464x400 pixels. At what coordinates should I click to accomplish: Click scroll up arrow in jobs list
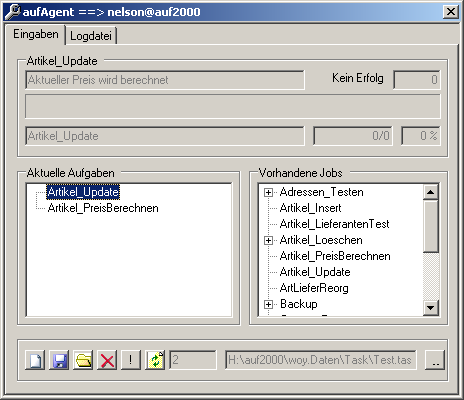431,192
